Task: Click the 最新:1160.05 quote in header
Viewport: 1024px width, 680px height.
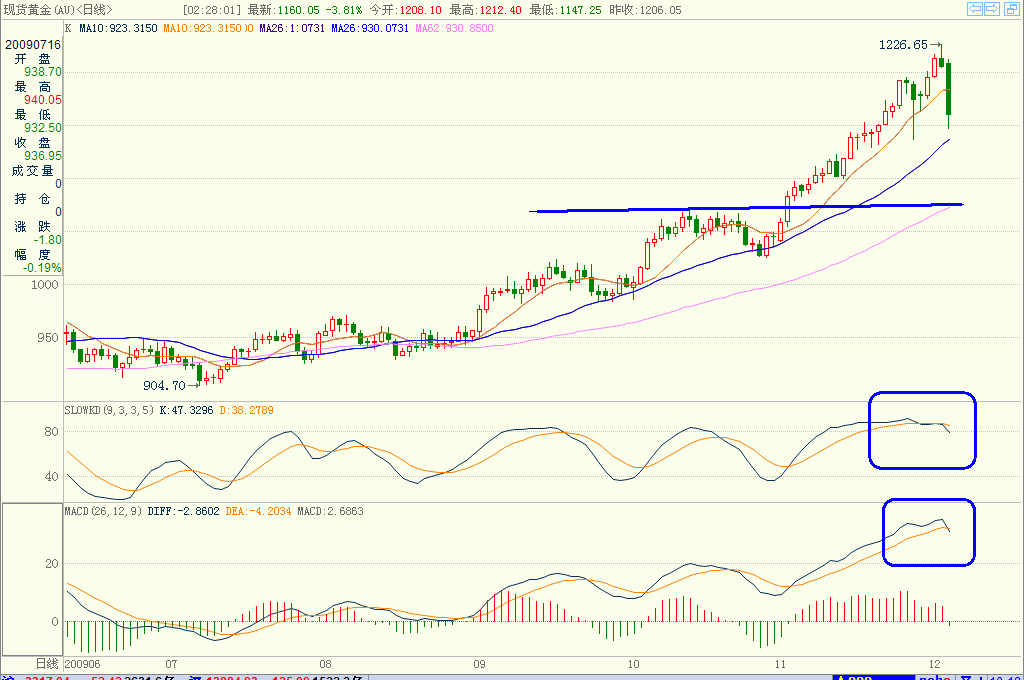Action: tap(283, 10)
